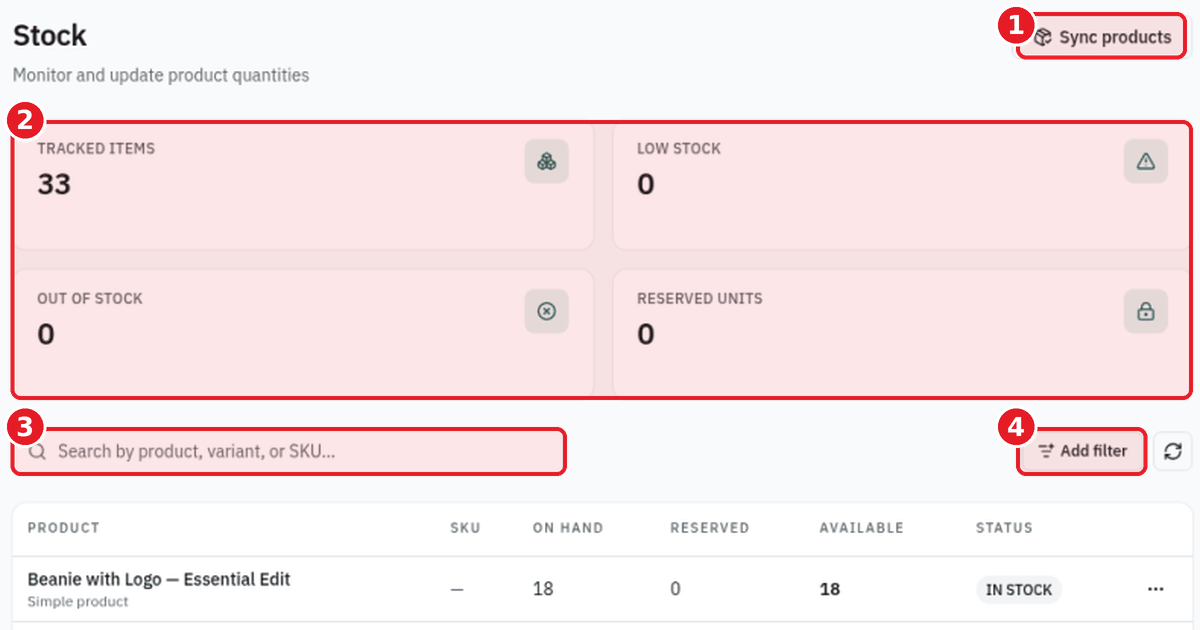Click the AVAILABLE column header
1200x630 pixels.
[861, 528]
